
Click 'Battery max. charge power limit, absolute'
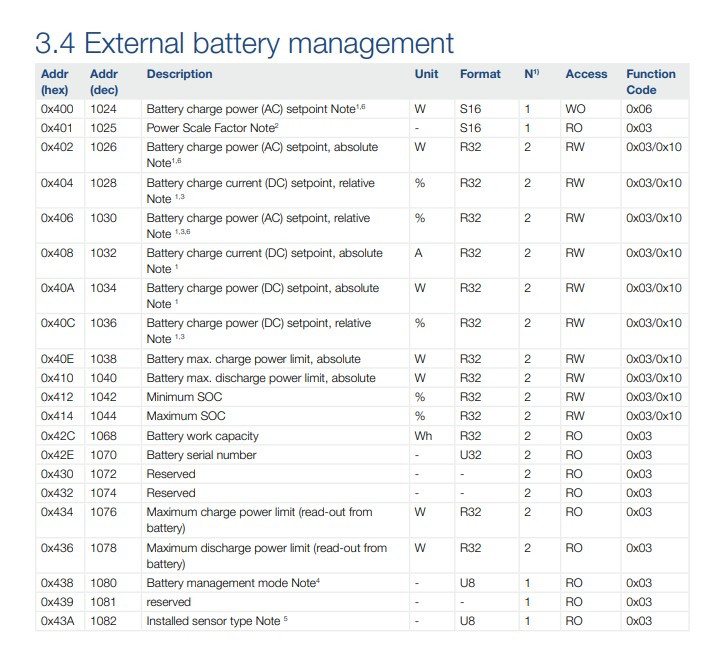click(253, 359)
